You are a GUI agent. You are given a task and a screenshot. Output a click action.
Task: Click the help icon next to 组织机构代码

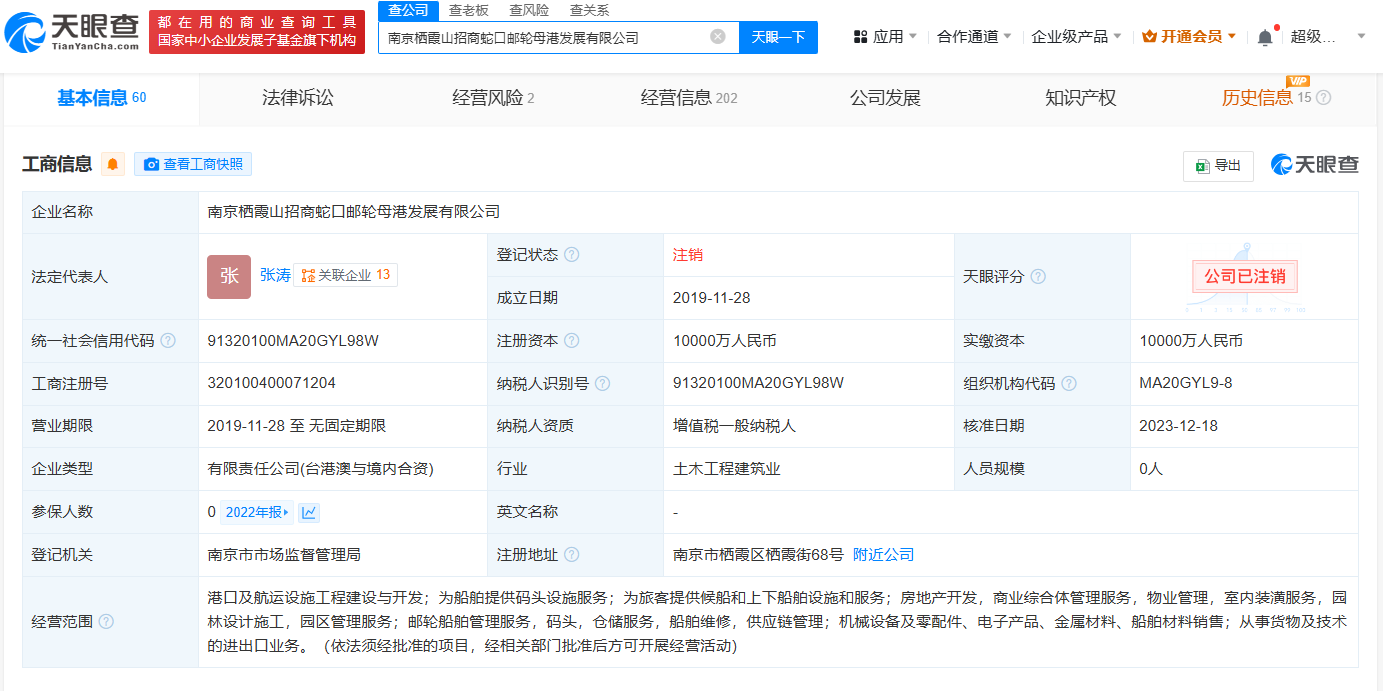[x=1069, y=384]
